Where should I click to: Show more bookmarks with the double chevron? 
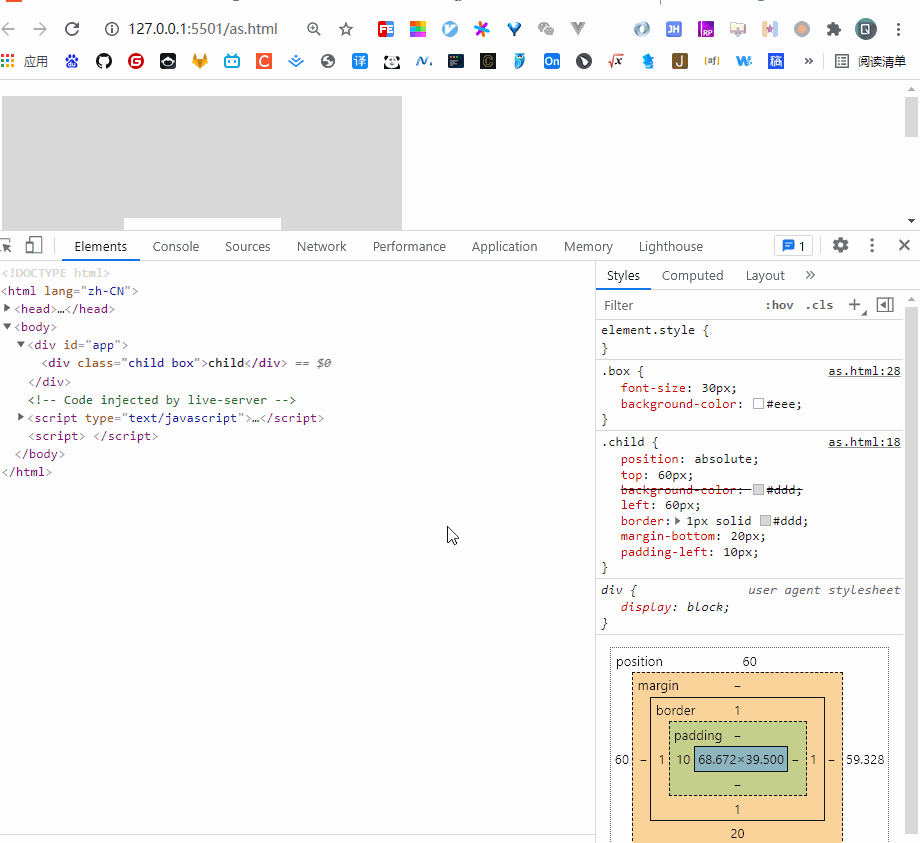point(809,61)
